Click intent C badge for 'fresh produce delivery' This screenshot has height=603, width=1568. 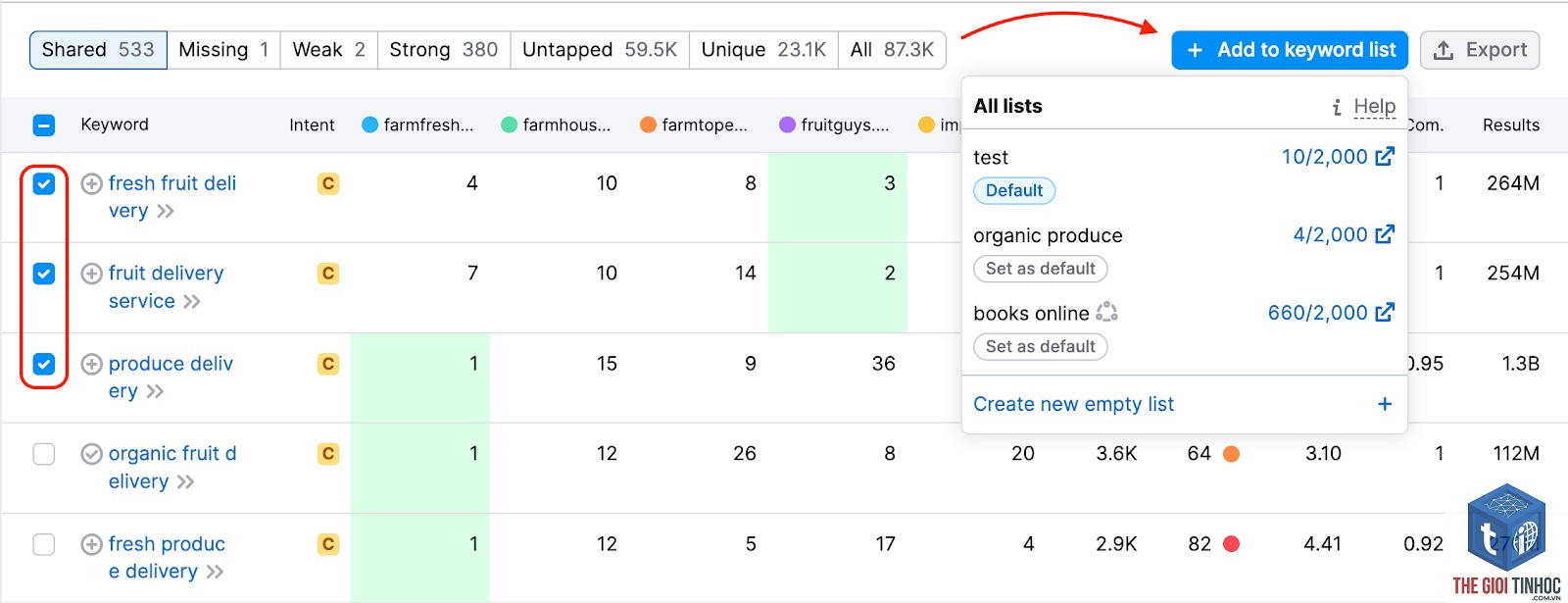point(328,544)
